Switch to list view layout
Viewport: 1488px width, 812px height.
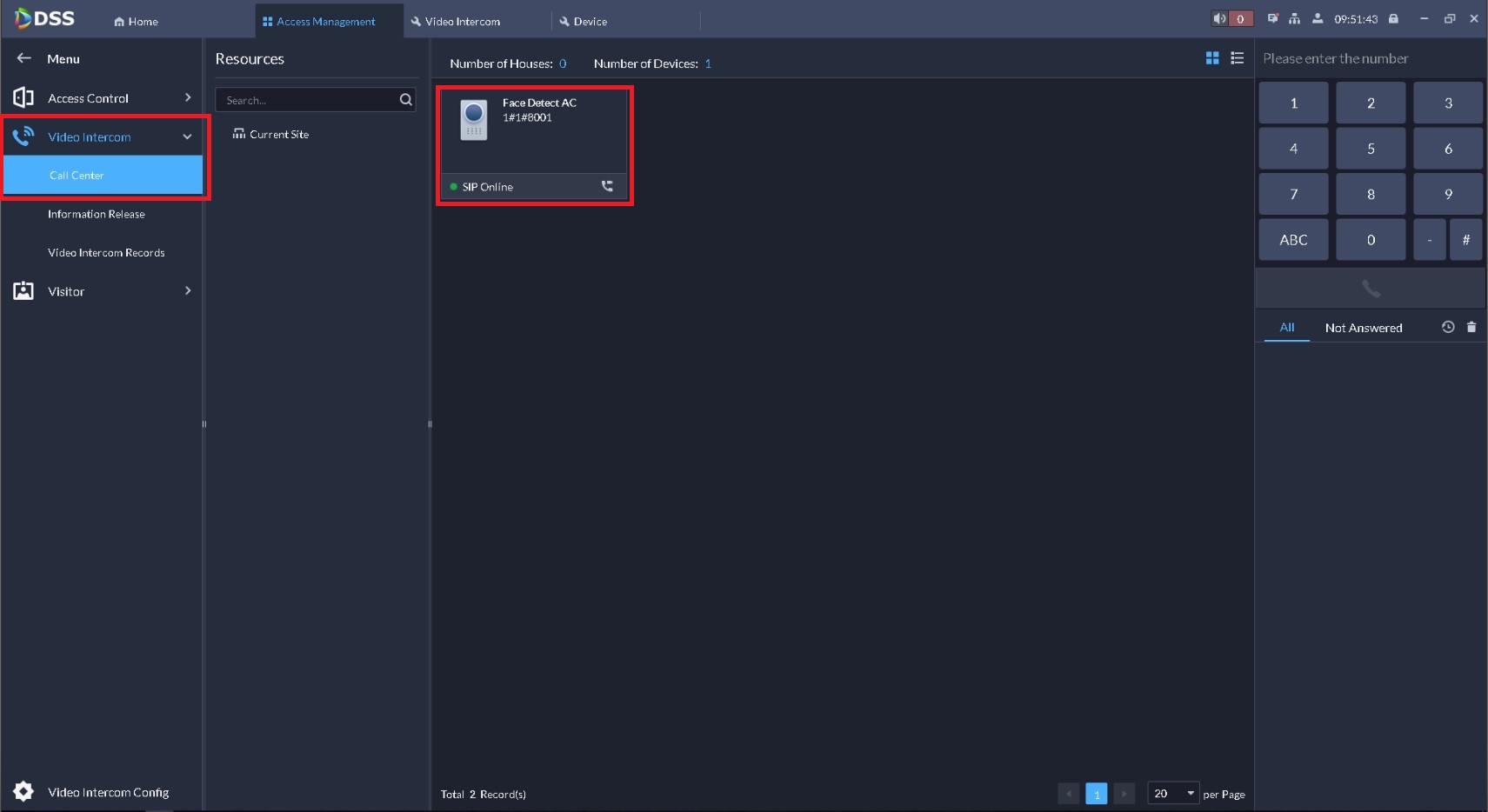1238,58
